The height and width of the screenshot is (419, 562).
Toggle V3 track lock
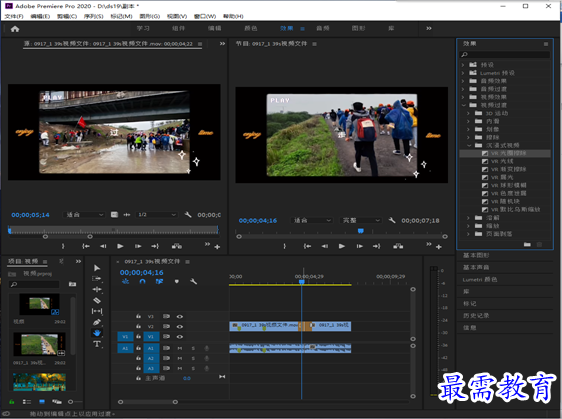[x=138, y=316]
